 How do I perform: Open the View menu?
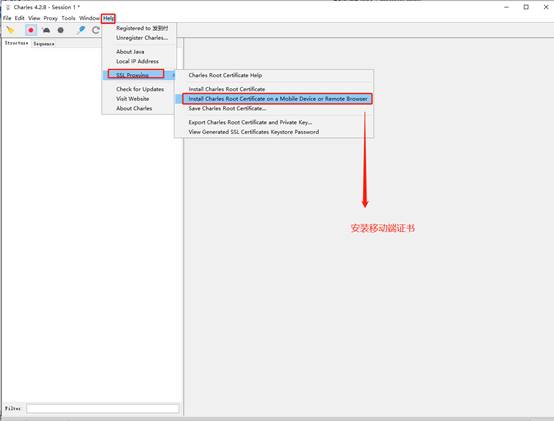click(x=34, y=18)
